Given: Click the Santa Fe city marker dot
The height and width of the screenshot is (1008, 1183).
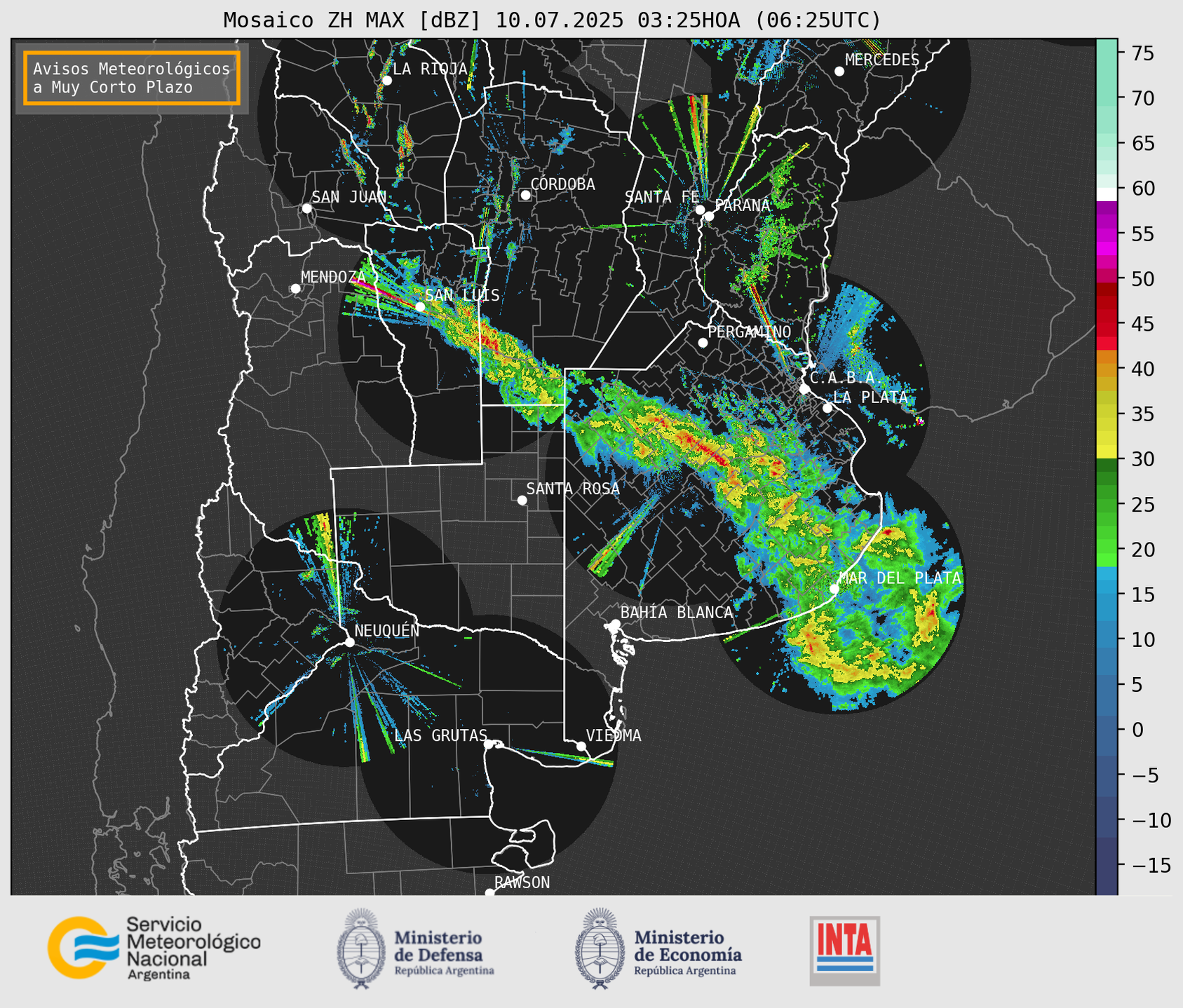Looking at the screenshot, I should pos(700,209).
